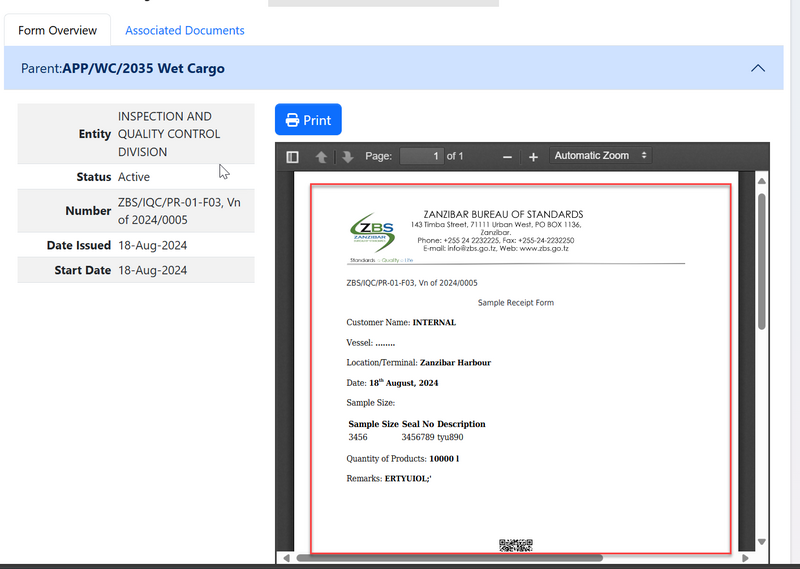Open the Automatic Zoom dropdown
Viewport: 800px width, 569px height.
tap(600, 156)
